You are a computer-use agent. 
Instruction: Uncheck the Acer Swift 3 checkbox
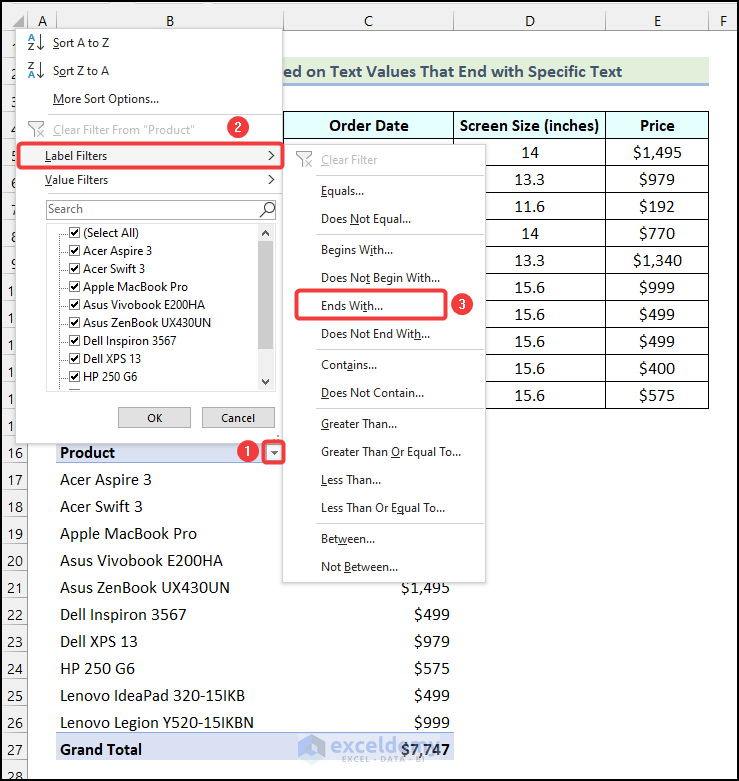75,268
